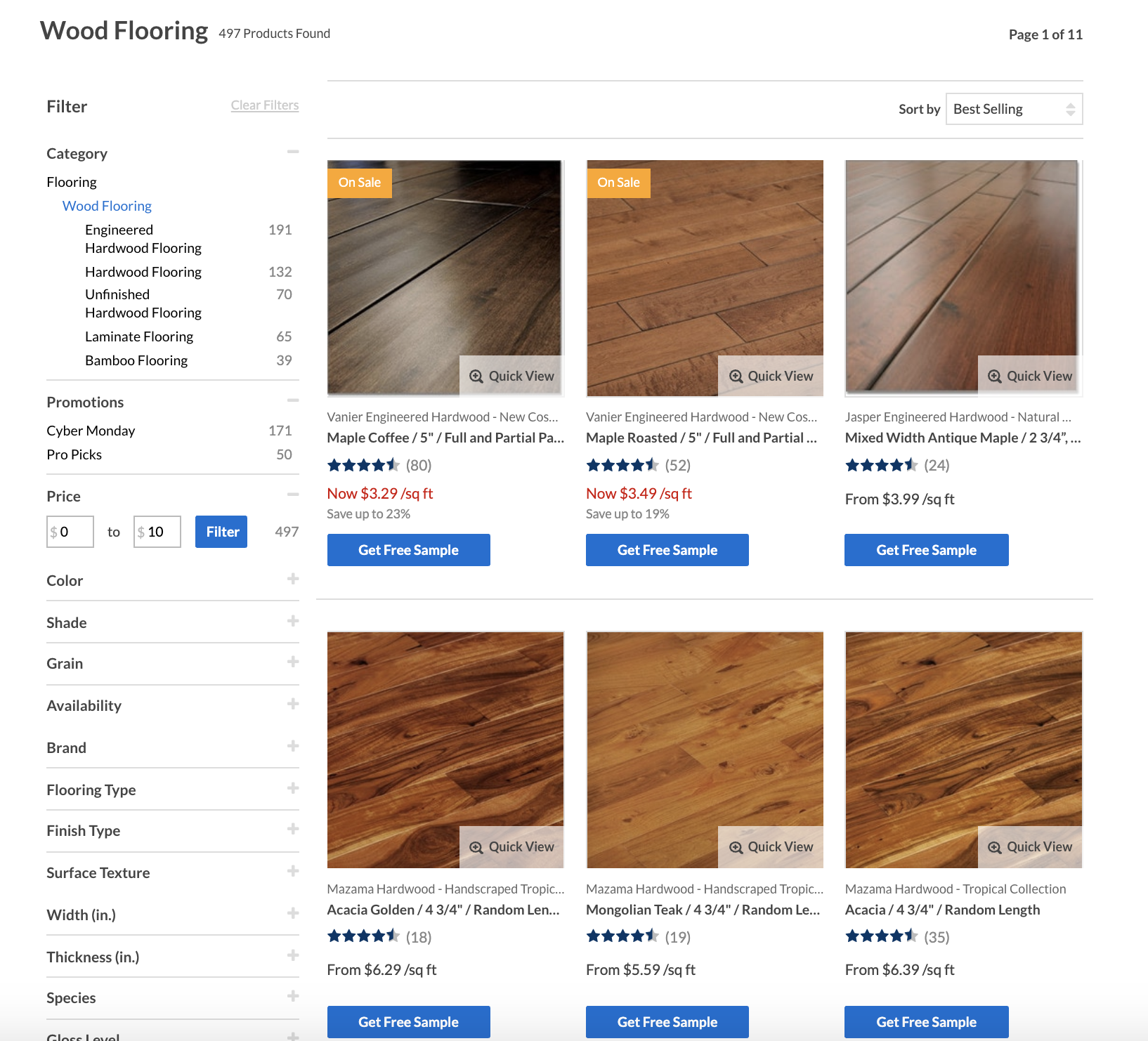
Task: Filter by Cyber Monday promotion
Action: coord(91,431)
